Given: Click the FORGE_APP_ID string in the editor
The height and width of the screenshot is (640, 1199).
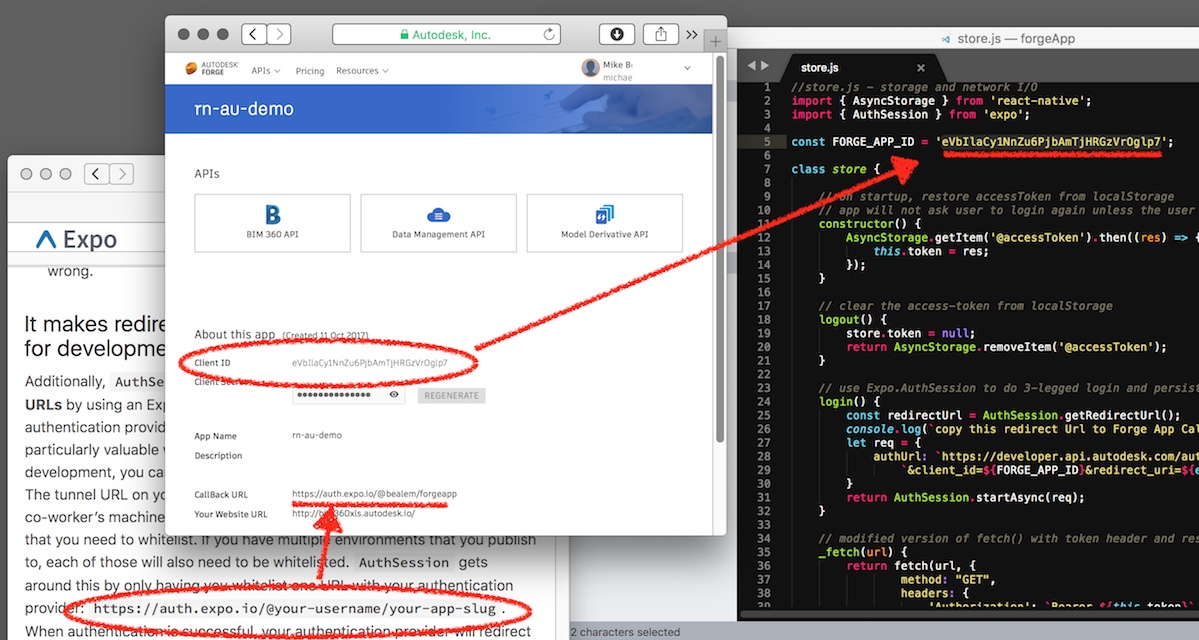Looking at the screenshot, I should 1050,141.
